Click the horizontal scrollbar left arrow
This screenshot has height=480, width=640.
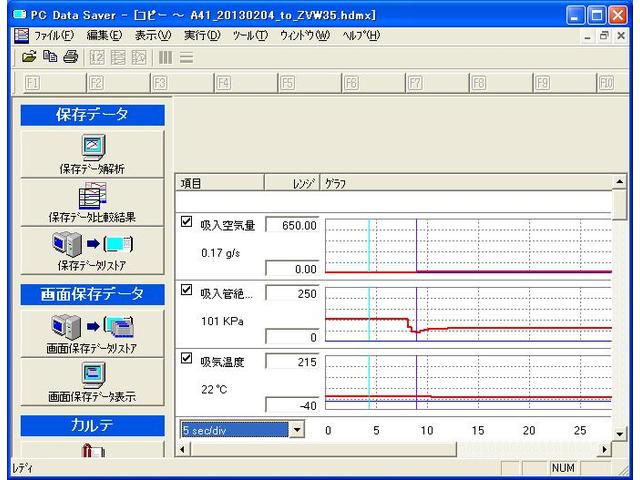182,449
